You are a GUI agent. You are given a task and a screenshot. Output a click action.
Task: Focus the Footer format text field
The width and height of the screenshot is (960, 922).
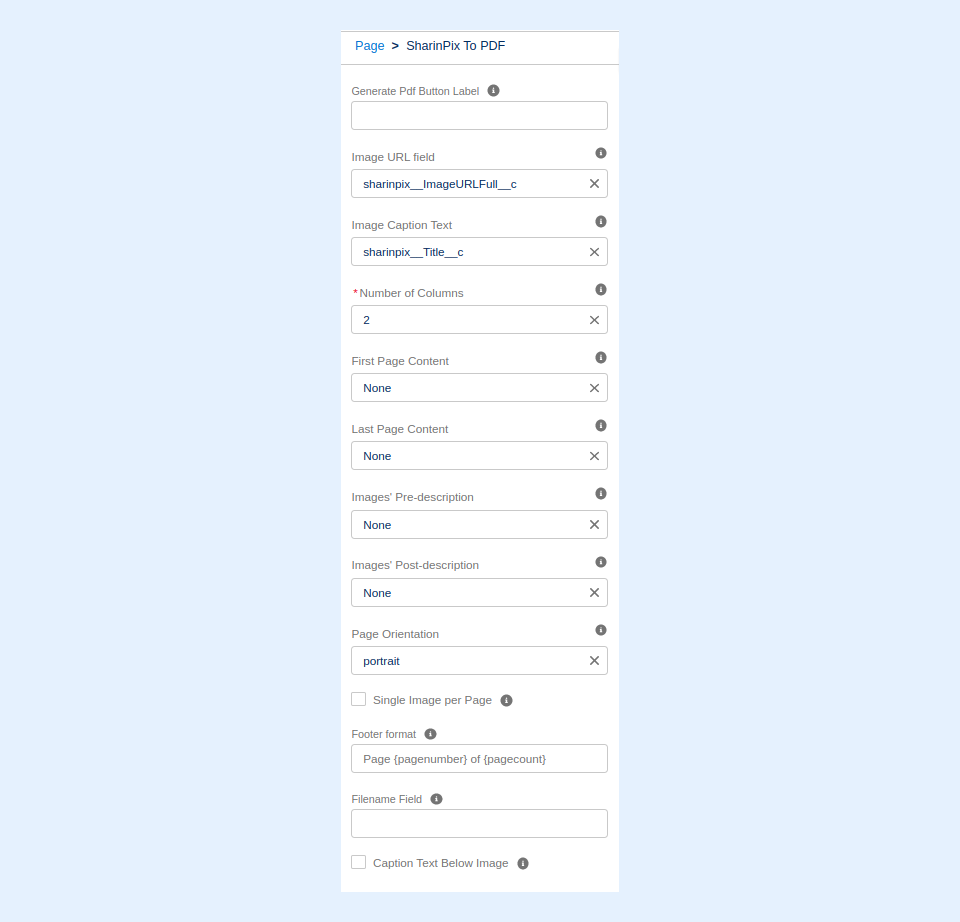pyautogui.click(x=479, y=759)
